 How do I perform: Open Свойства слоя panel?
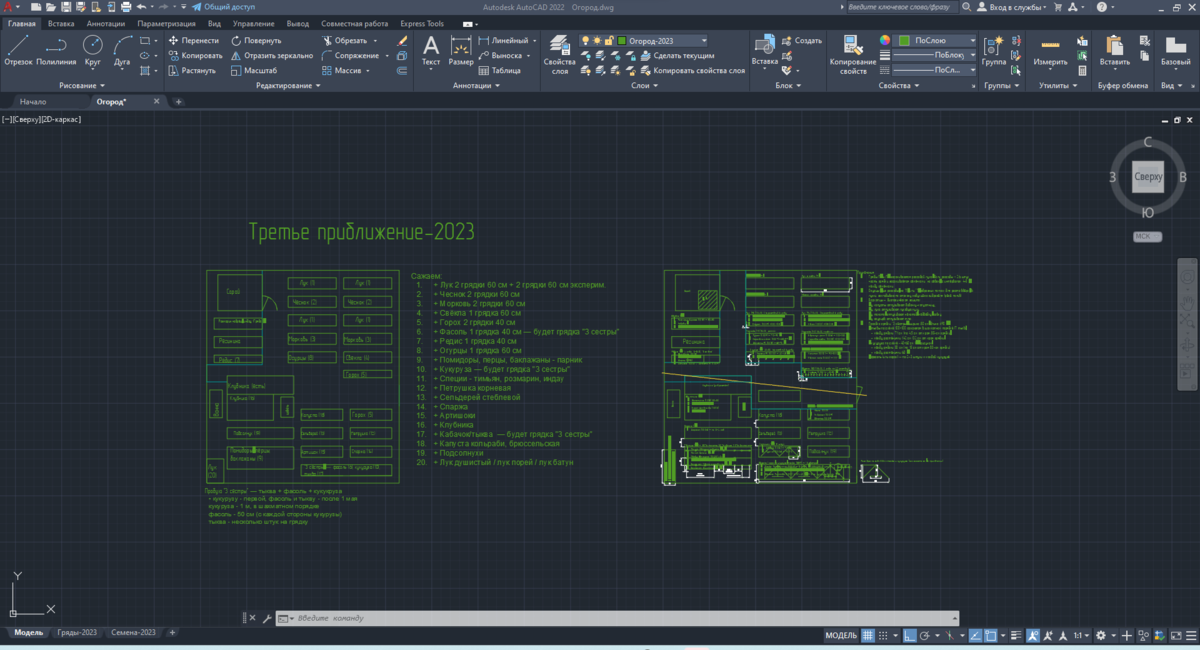tap(560, 54)
